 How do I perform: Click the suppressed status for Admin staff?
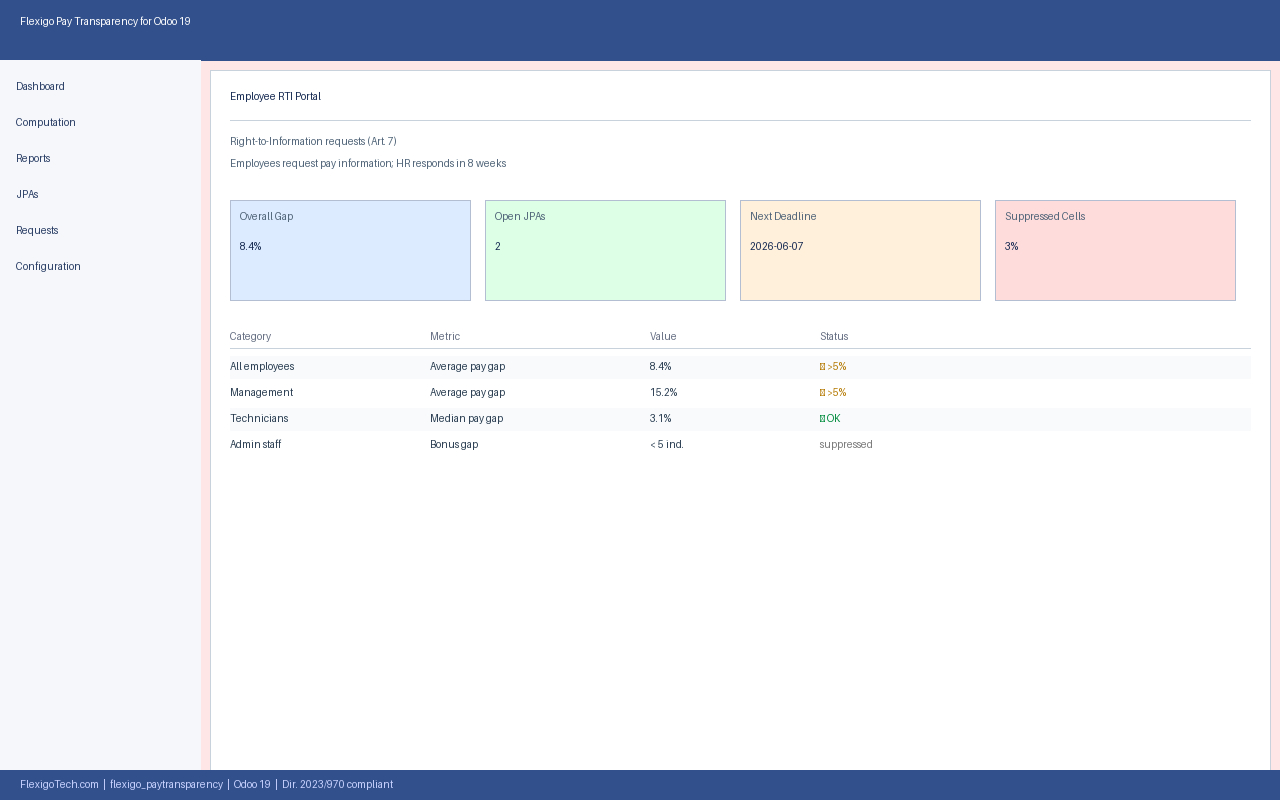[x=846, y=445]
